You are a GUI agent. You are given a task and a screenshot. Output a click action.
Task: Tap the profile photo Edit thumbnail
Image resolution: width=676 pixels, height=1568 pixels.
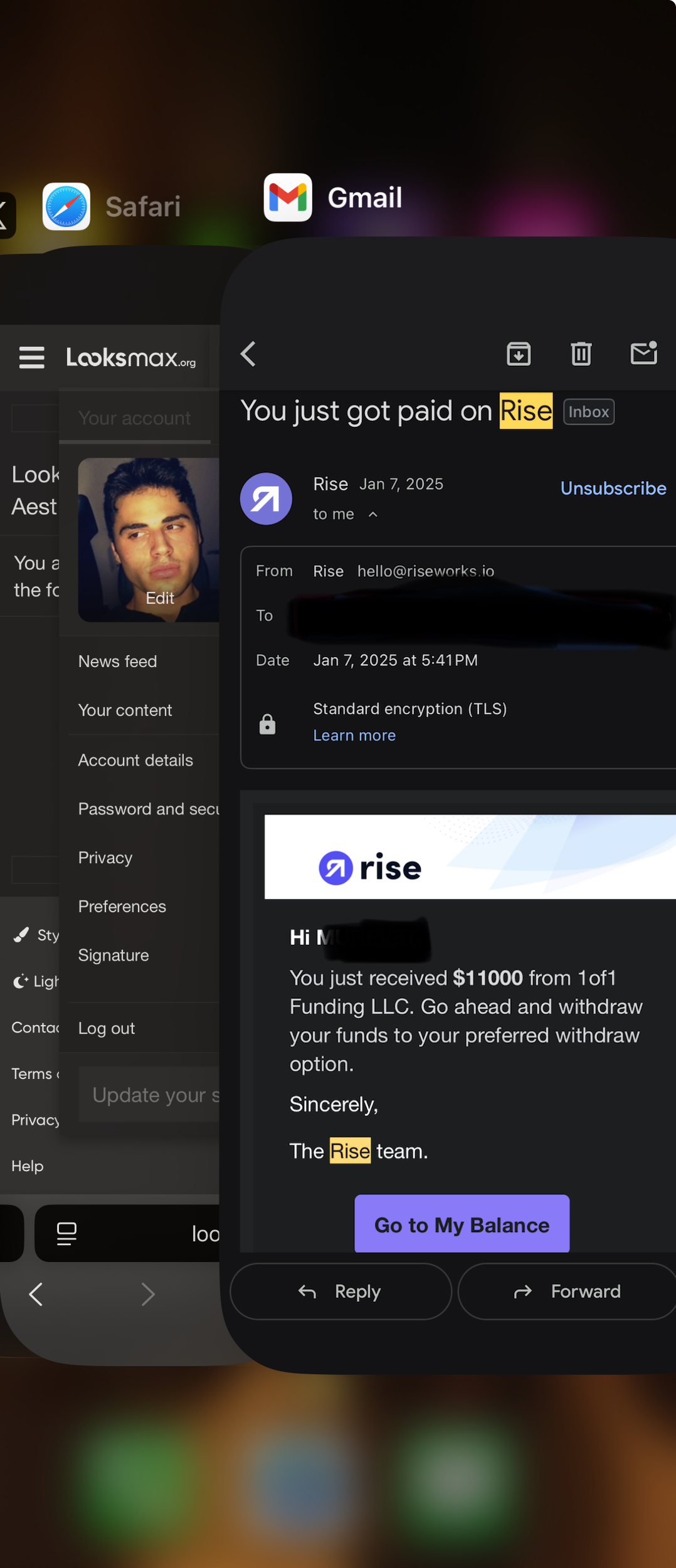149,540
